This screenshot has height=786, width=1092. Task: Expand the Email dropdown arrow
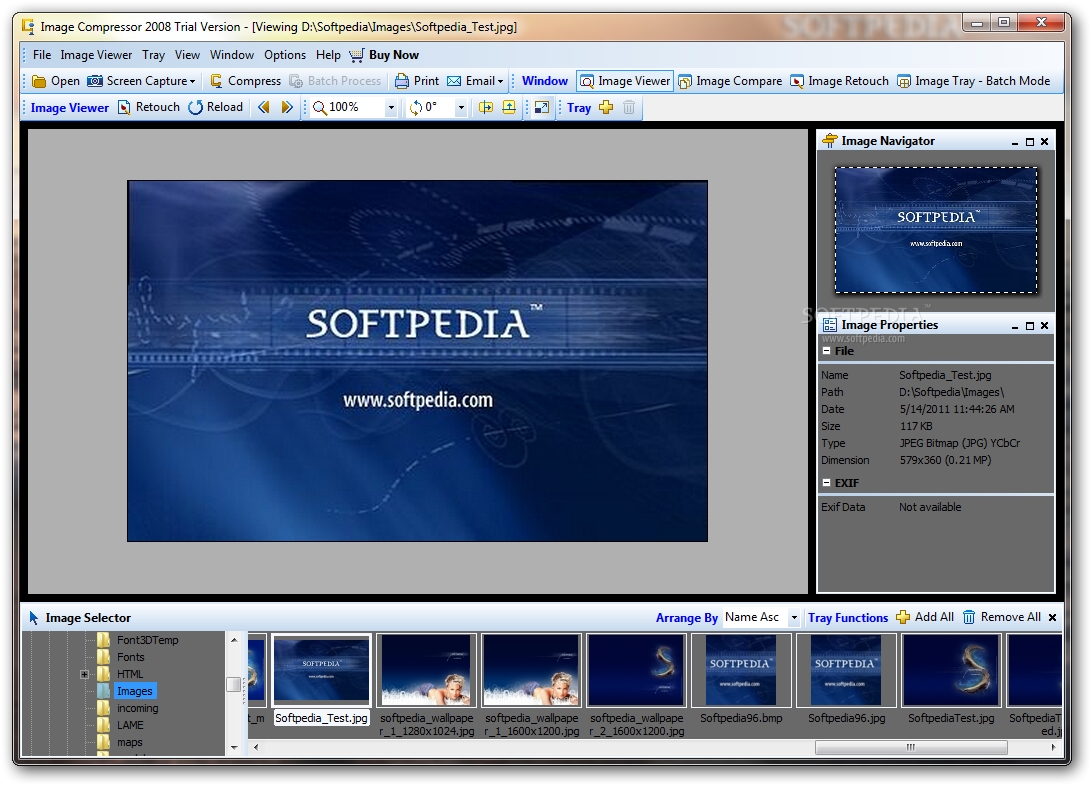500,81
